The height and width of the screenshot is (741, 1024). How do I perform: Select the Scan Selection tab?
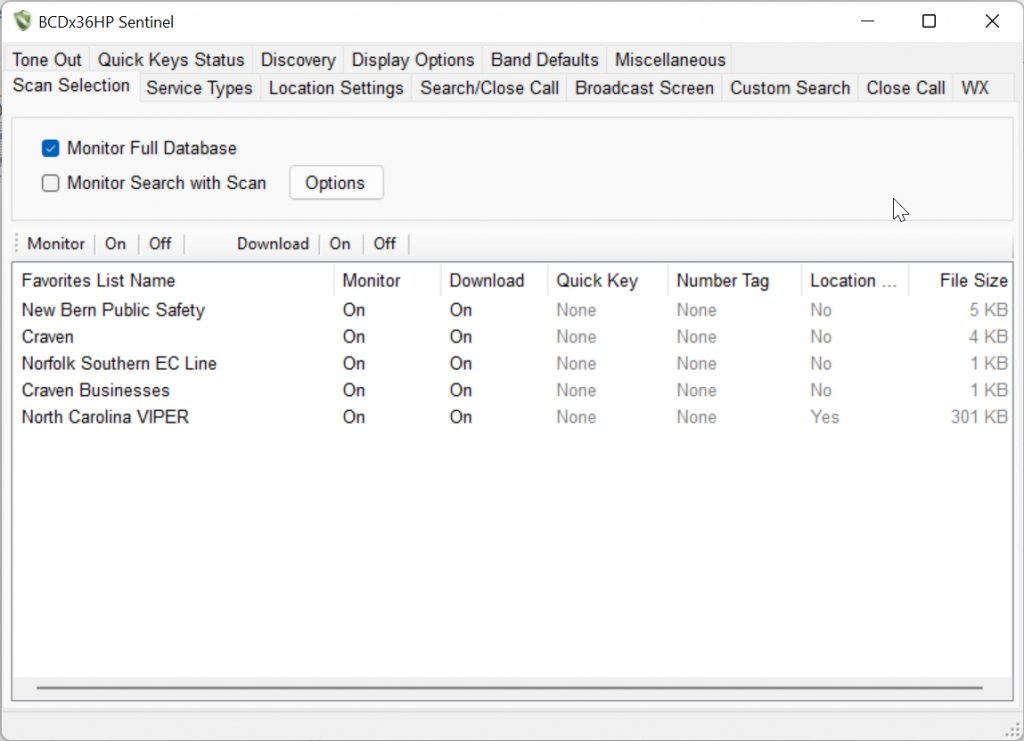(x=71, y=86)
